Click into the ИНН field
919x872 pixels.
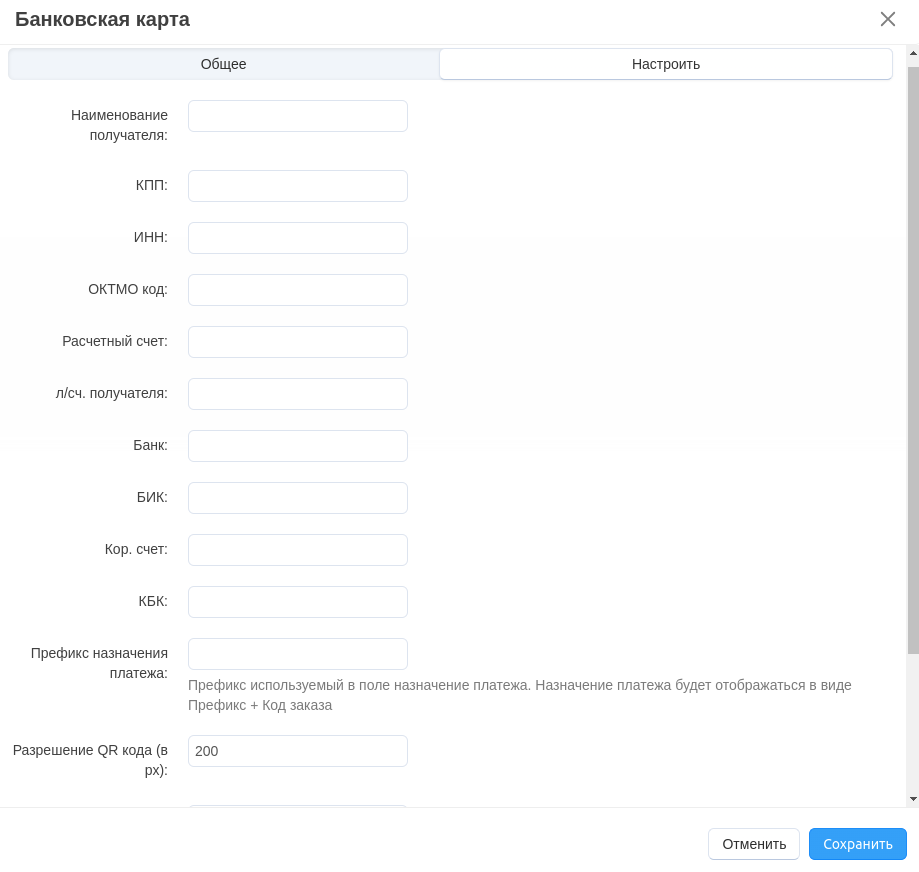tap(298, 238)
